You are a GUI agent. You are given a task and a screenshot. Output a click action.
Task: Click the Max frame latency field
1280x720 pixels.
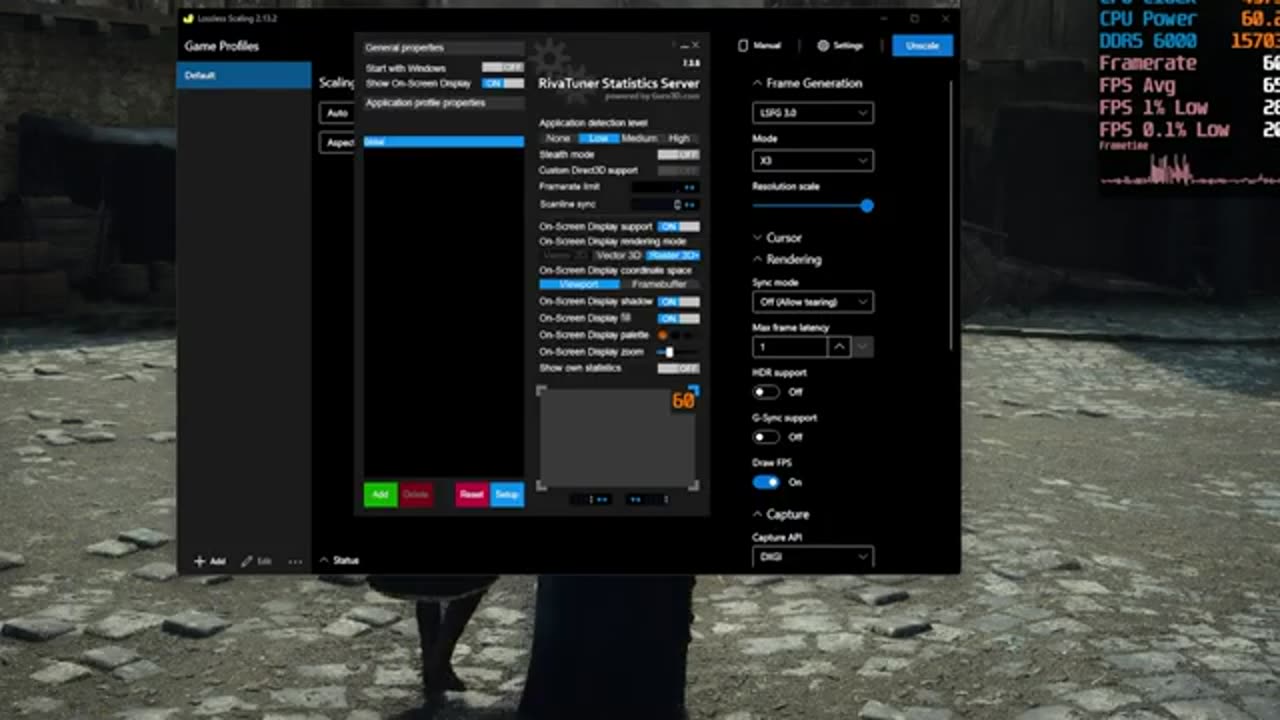tap(789, 347)
